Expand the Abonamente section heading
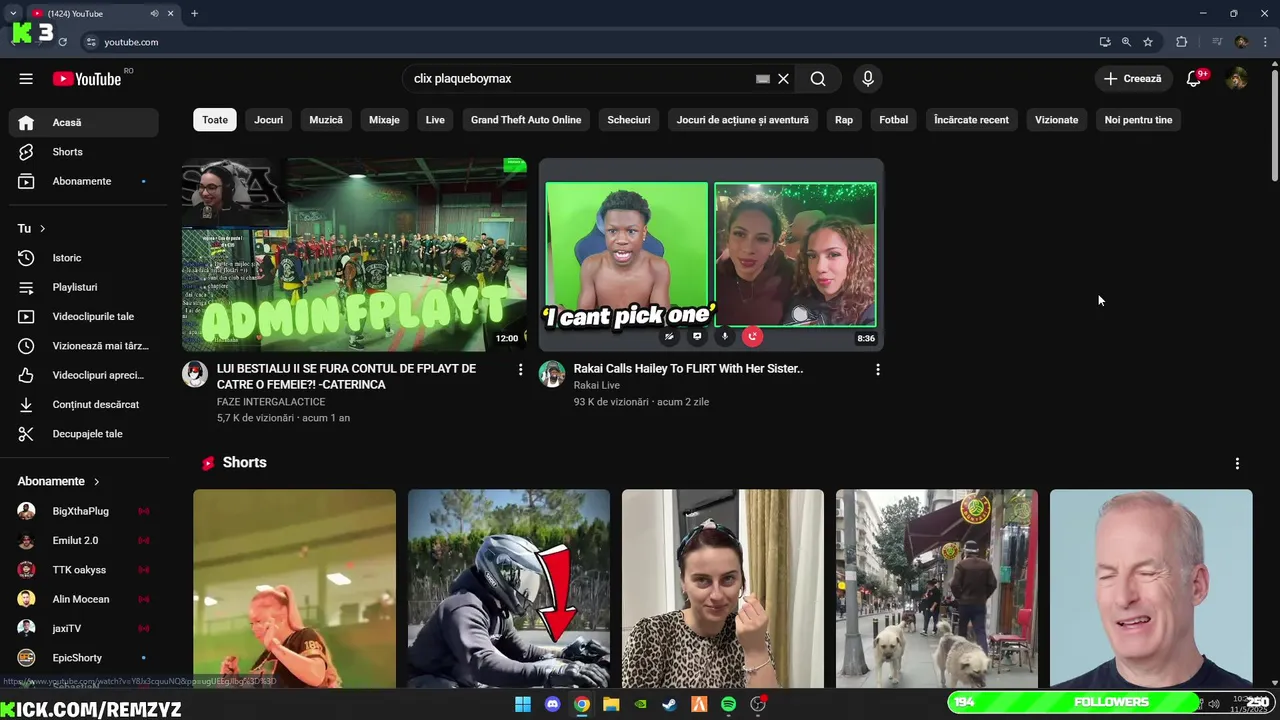Viewport: 1280px width, 720px height. [x=59, y=482]
